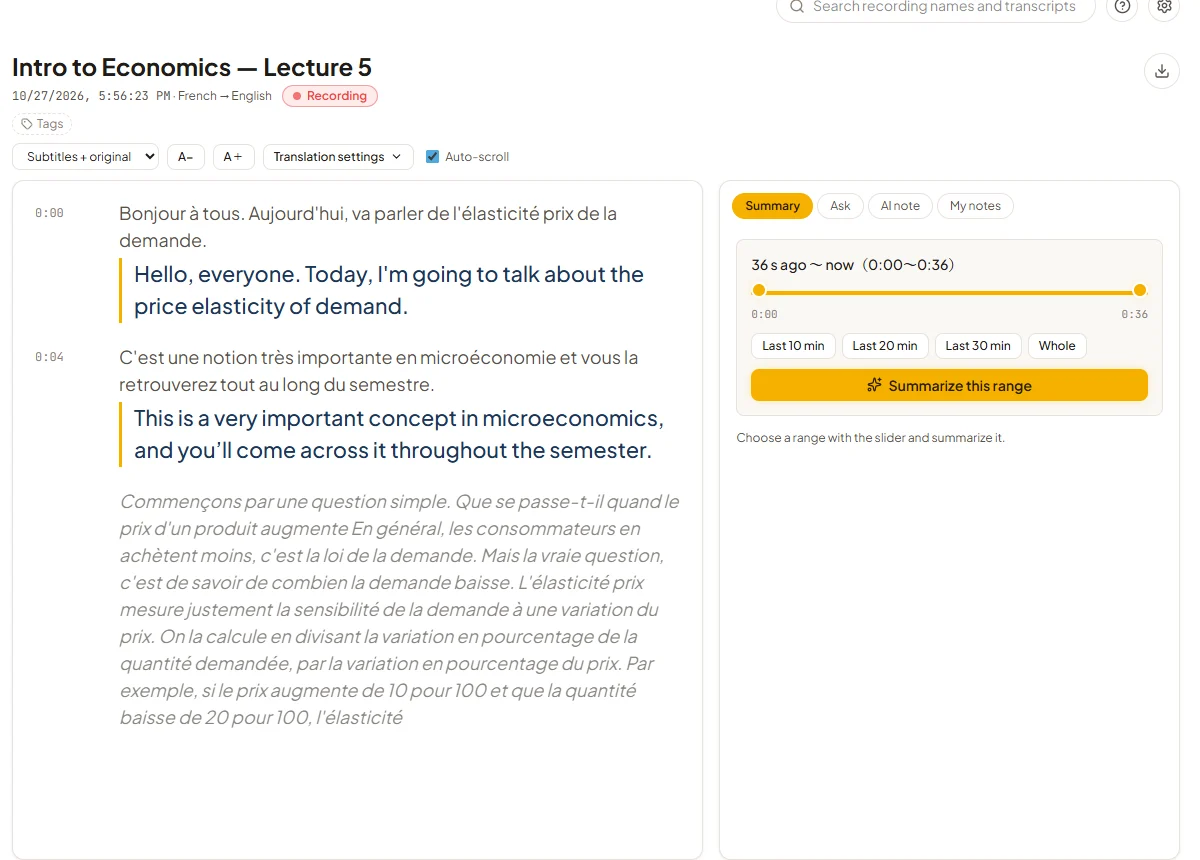Select the Whole range option
1200x860 pixels.
[x=1057, y=346]
